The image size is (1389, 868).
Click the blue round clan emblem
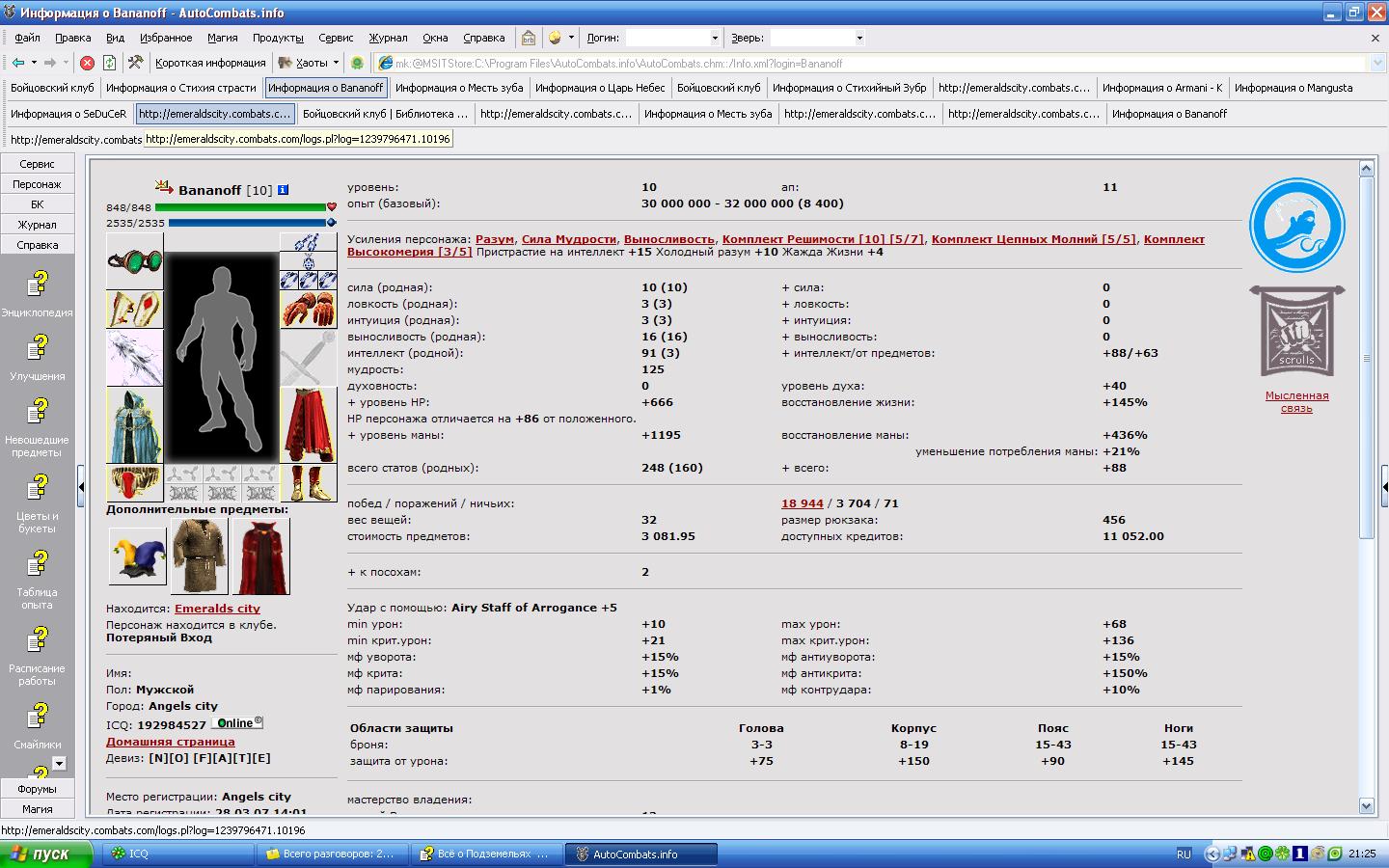tap(1297, 226)
